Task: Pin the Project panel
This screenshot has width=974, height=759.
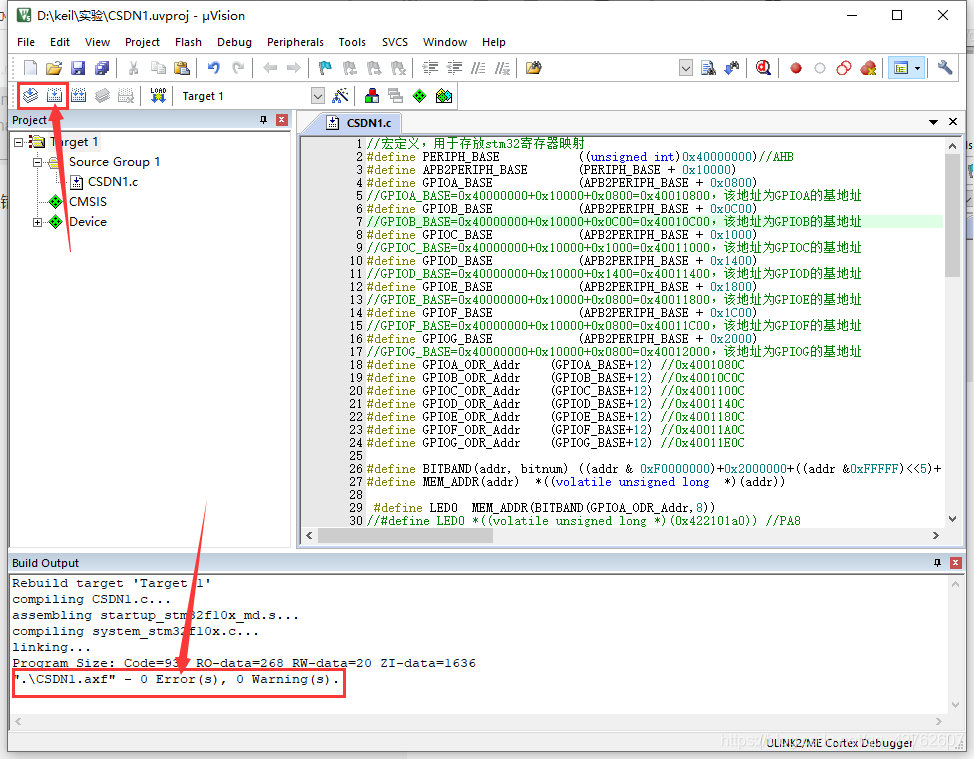Action: 263,120
